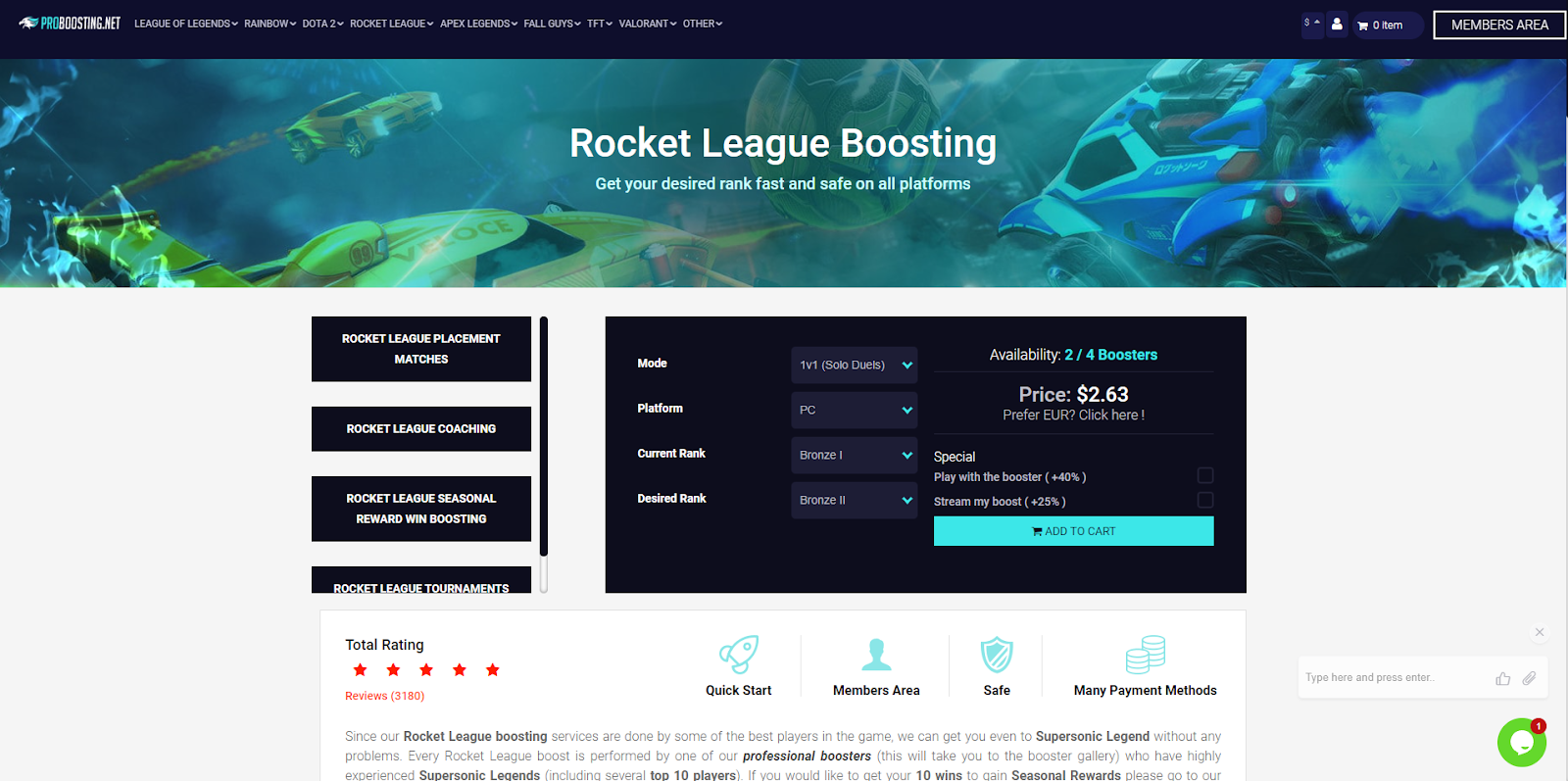Open Rocket League Coaching
This screenshot has height=781, width=1568.
(421, 429)
